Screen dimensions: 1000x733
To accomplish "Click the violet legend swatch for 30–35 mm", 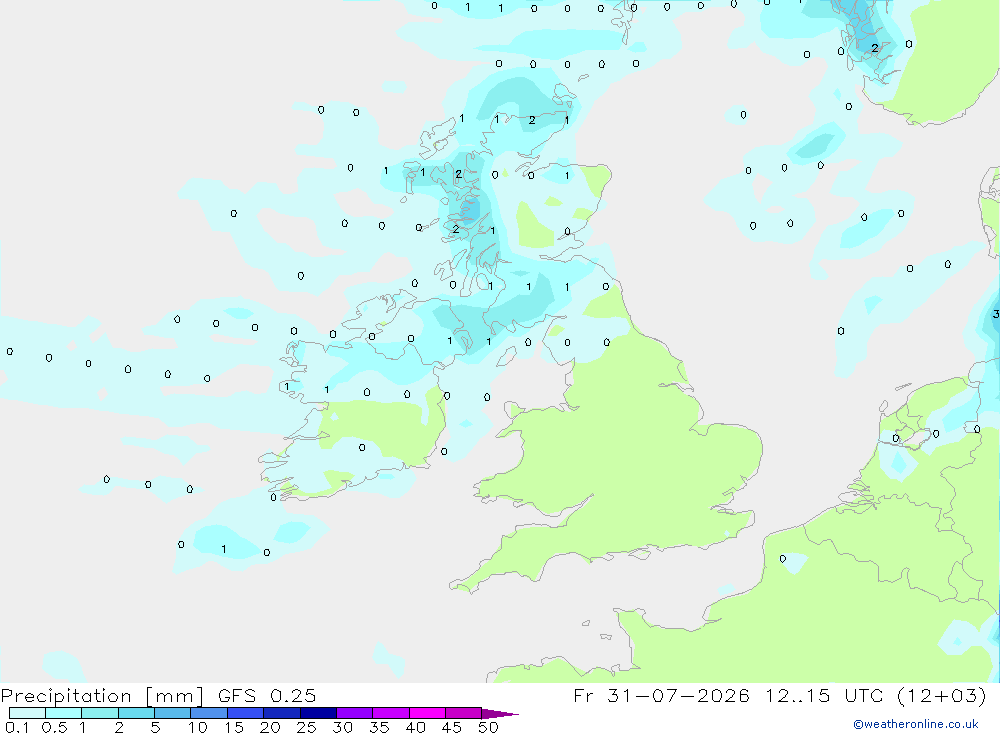I will [355, 713].
